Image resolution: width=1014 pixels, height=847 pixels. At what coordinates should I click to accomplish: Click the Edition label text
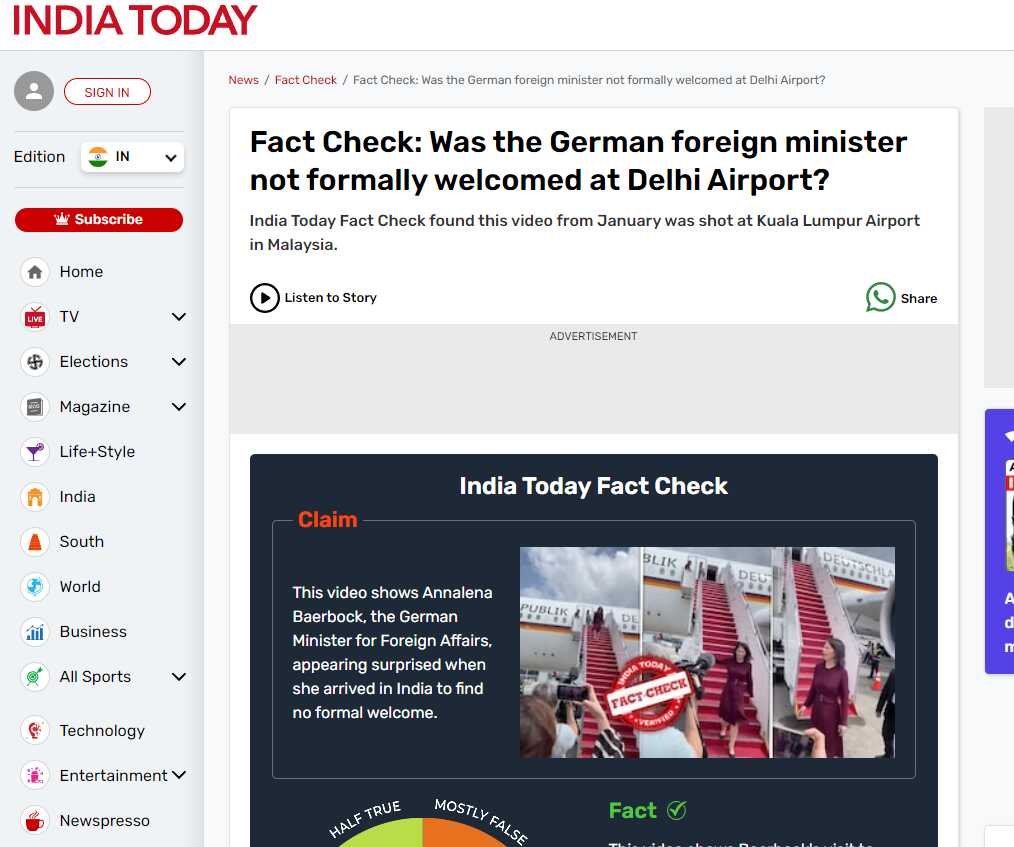click(x=39, y=157)
